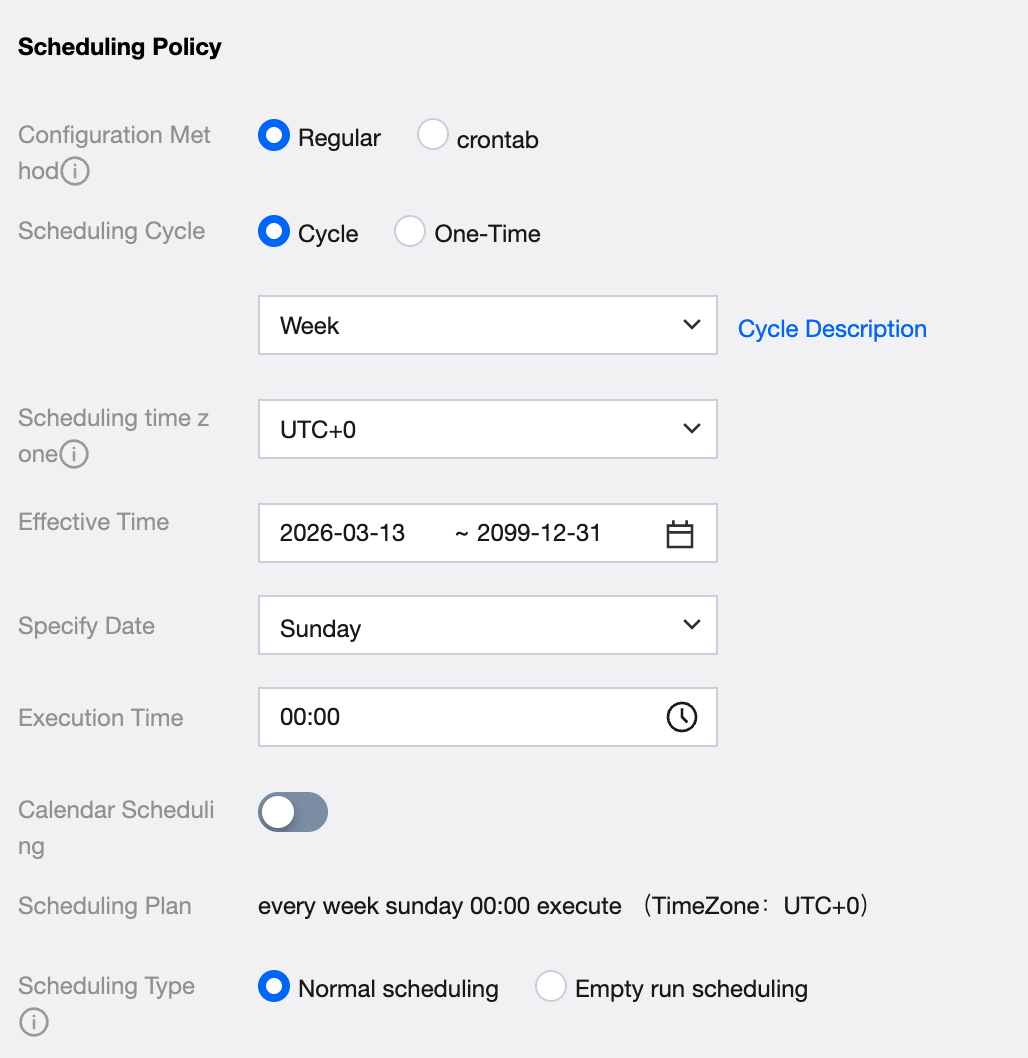The image size is (1028, 1058).
Task: Select the crontab configuration method
Action: point(433,136)
